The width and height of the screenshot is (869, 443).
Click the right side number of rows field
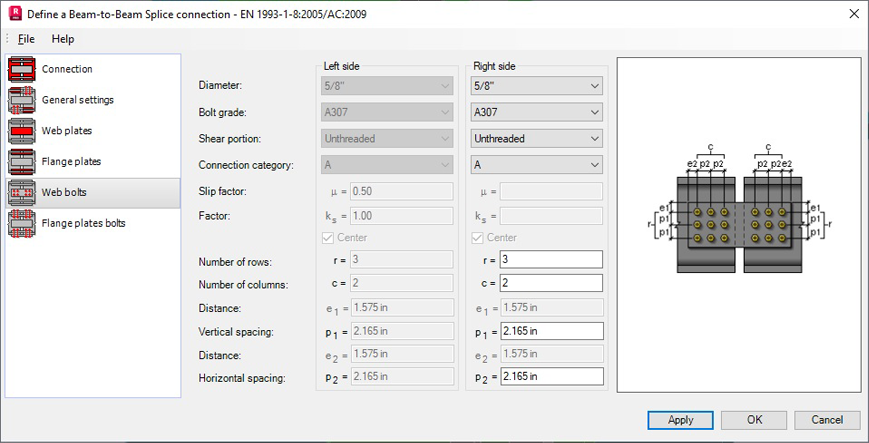551,260
